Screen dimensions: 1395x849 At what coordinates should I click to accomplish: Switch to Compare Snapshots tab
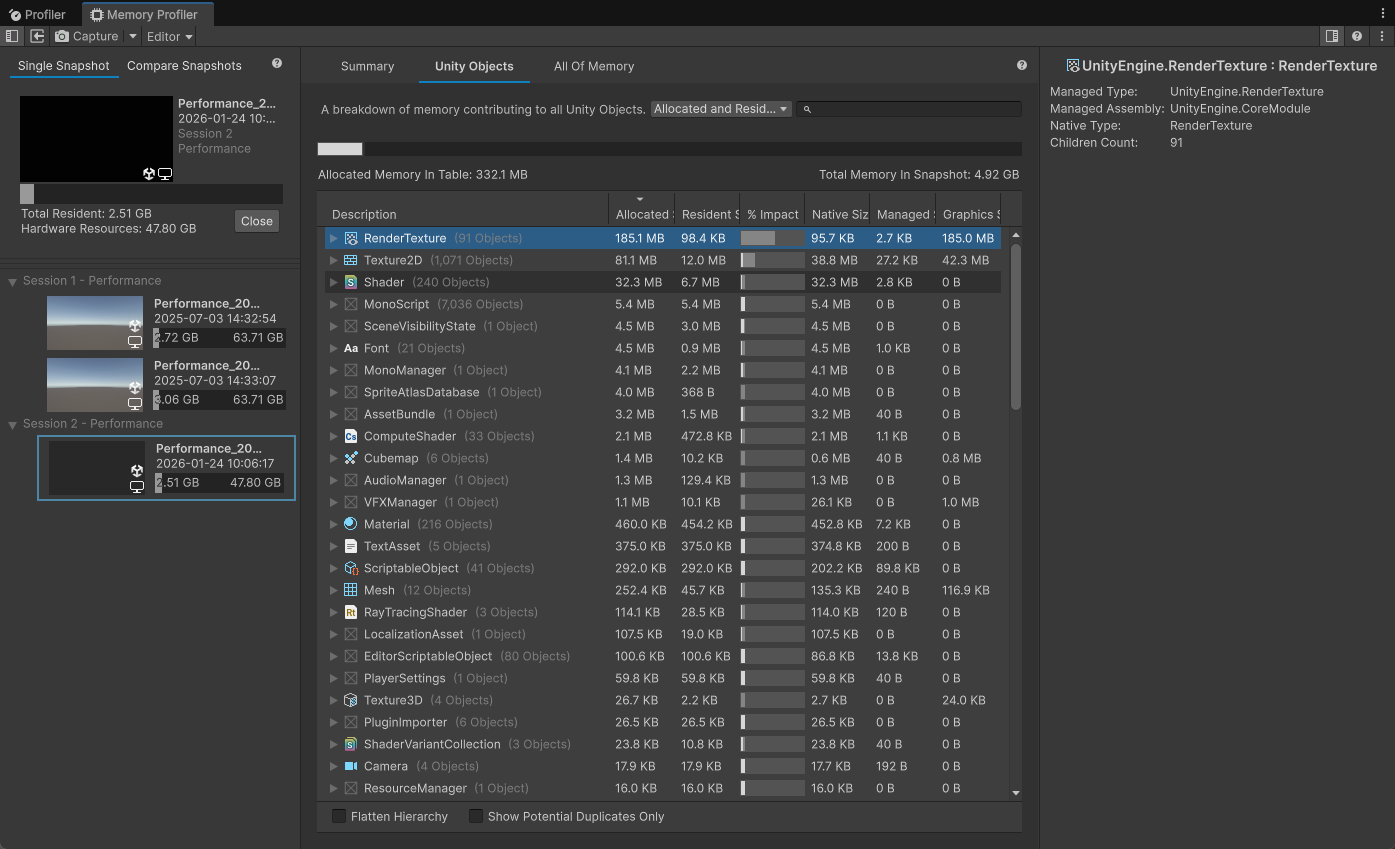tap(184, 66)
